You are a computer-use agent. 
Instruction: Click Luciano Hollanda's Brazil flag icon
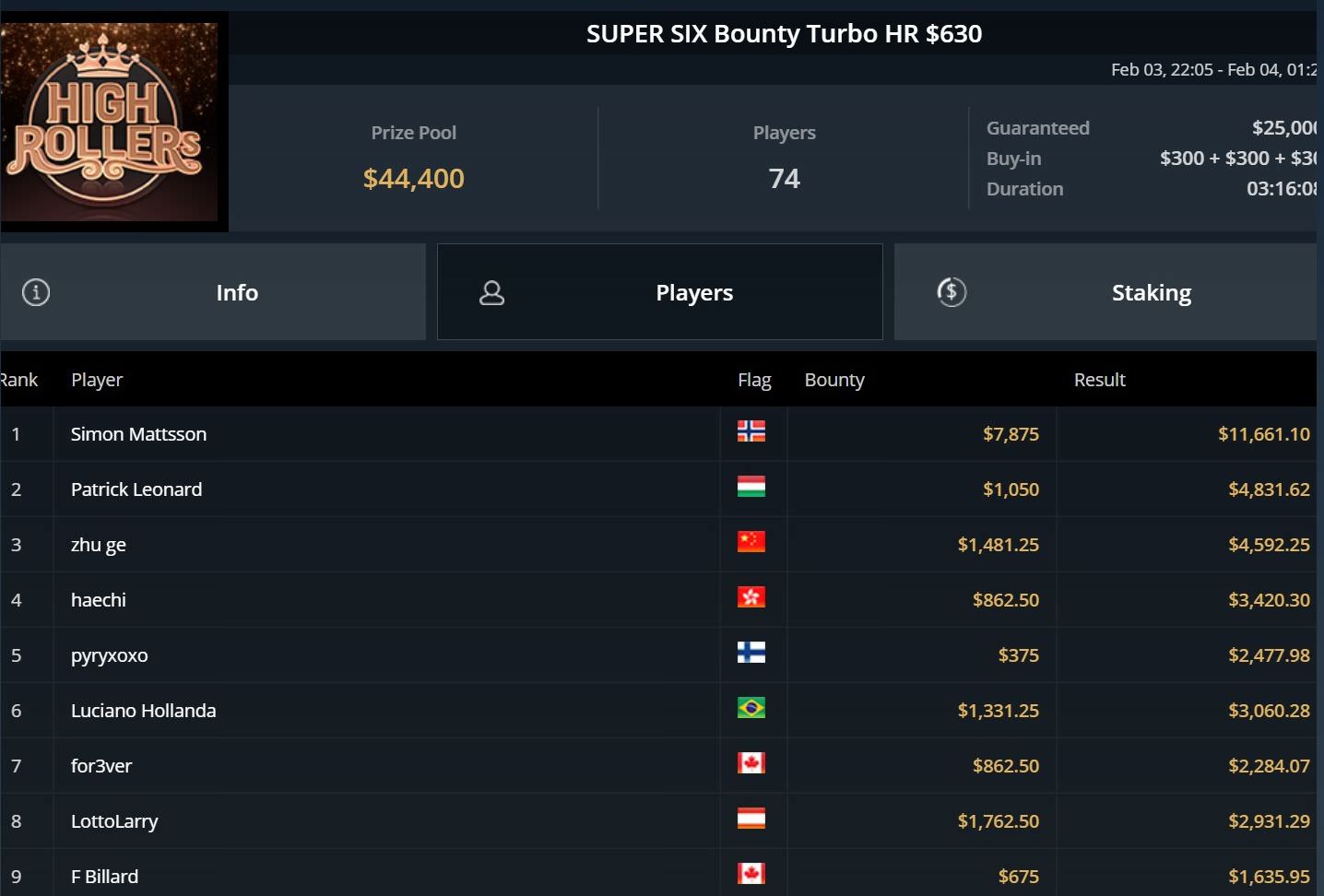tap(751, 708)
